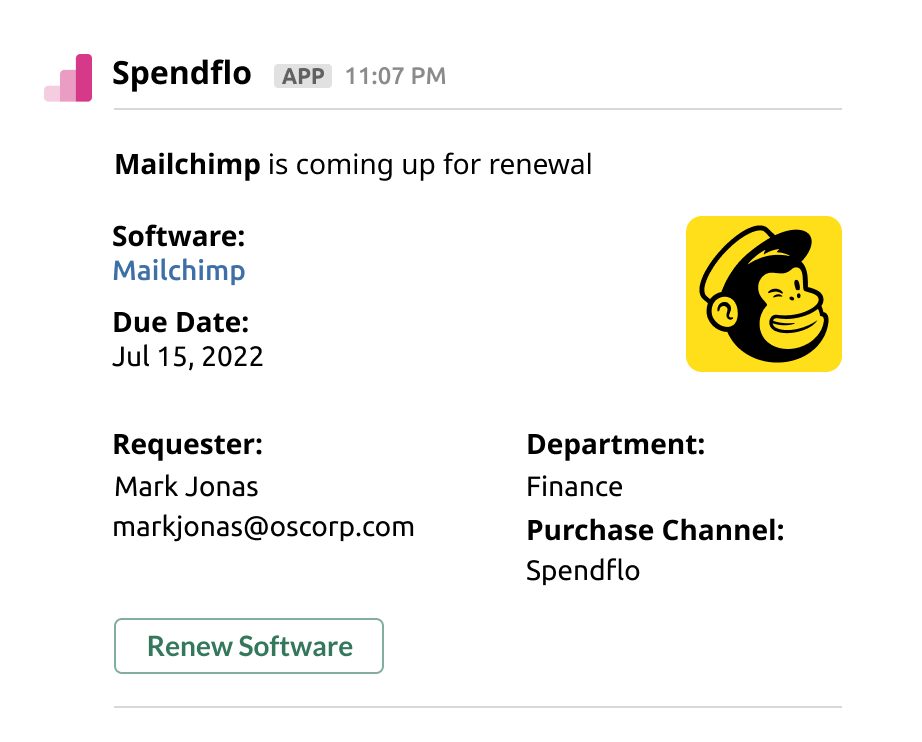Select the requester name Mark Jonas
This screenshot has height=742, width=922.
point(186,487)
